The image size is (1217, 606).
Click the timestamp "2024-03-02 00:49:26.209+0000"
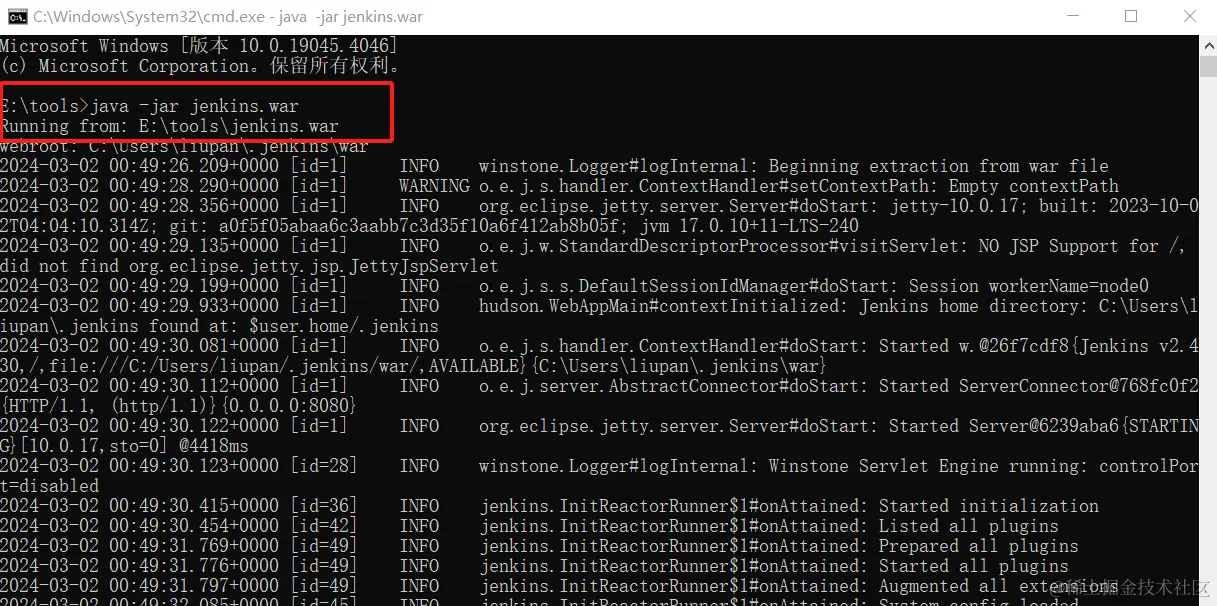tap(139, 166)
